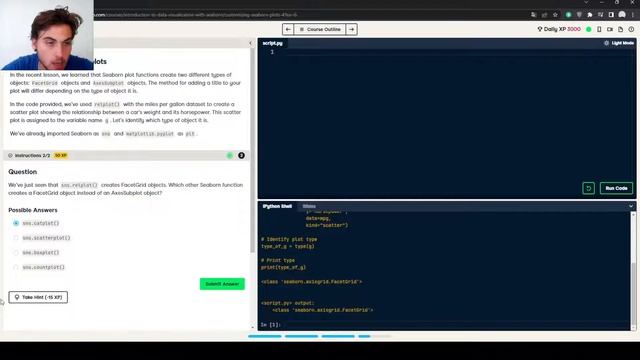The height and width of the screenshot is (360, 640).
Task: Click the third exercise progress segment
Action: tap(338, 336)
